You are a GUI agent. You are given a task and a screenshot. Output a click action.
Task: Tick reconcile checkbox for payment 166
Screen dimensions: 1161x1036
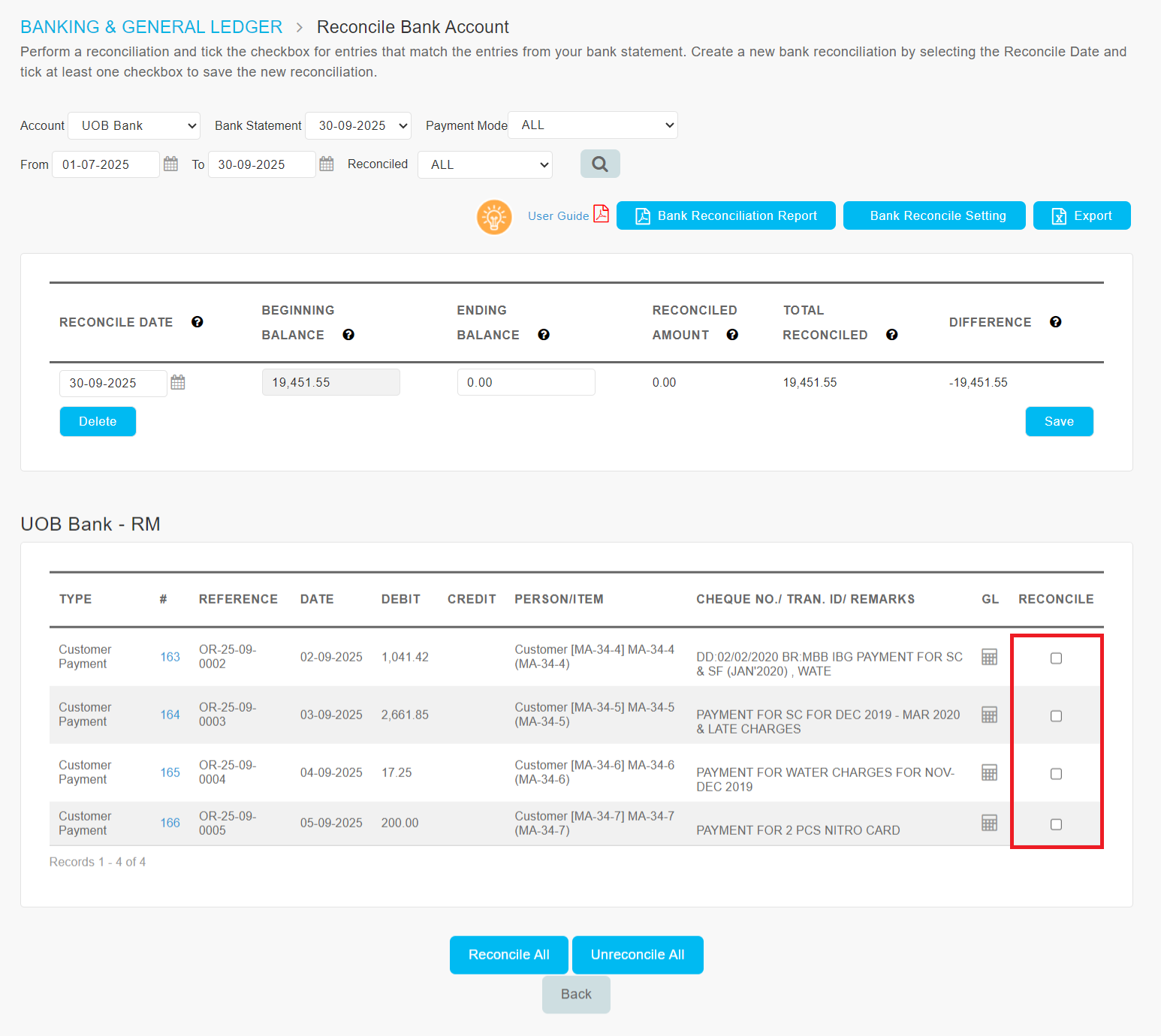1056,824
